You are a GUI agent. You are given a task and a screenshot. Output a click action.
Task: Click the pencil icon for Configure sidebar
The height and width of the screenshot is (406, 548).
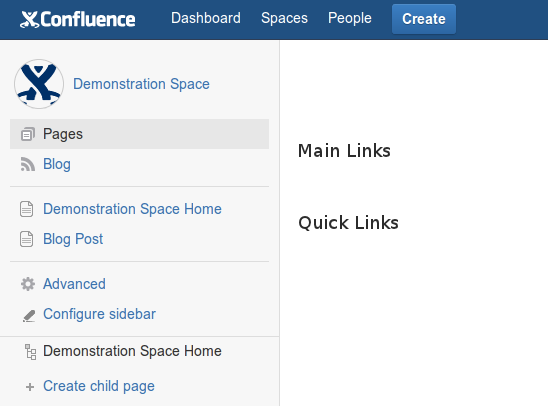[29, 316]
